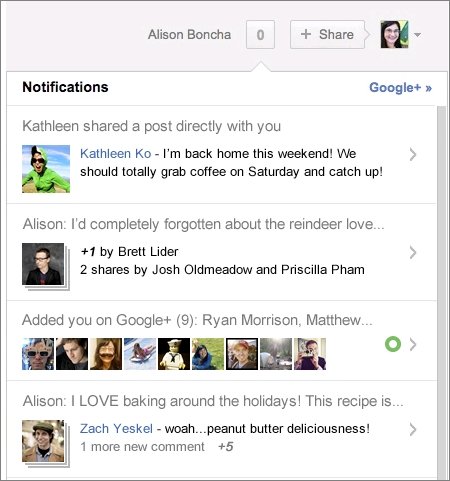The height and width of the screenshot is (481, 450).
Task: Open the Kathleen Ko name link
Action: 116,154
